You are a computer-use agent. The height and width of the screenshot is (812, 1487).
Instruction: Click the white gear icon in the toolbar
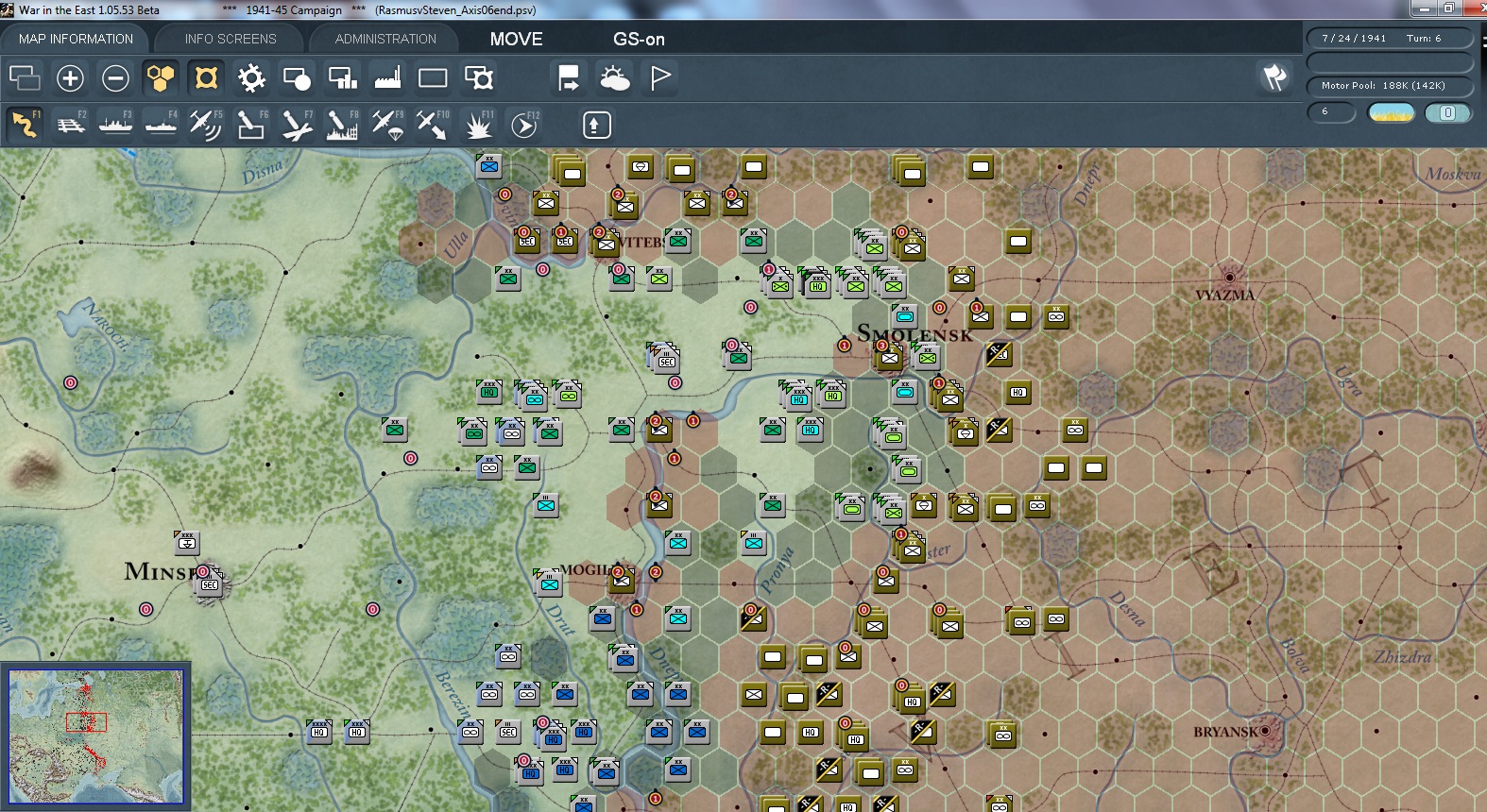tap(251, 77)
